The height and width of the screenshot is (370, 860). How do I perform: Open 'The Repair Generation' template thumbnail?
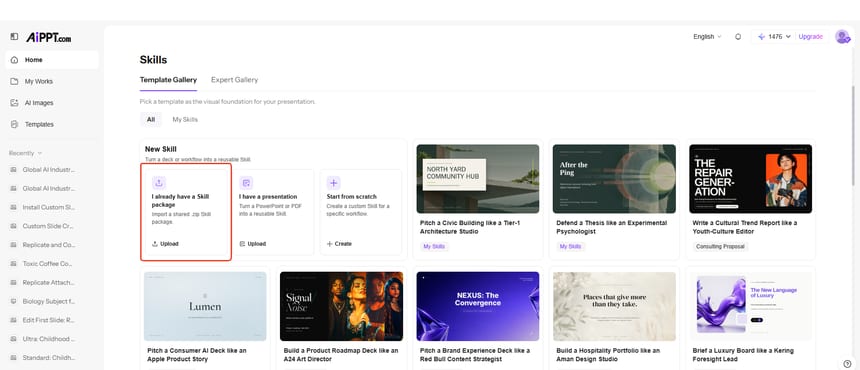[x=750, y=179]
